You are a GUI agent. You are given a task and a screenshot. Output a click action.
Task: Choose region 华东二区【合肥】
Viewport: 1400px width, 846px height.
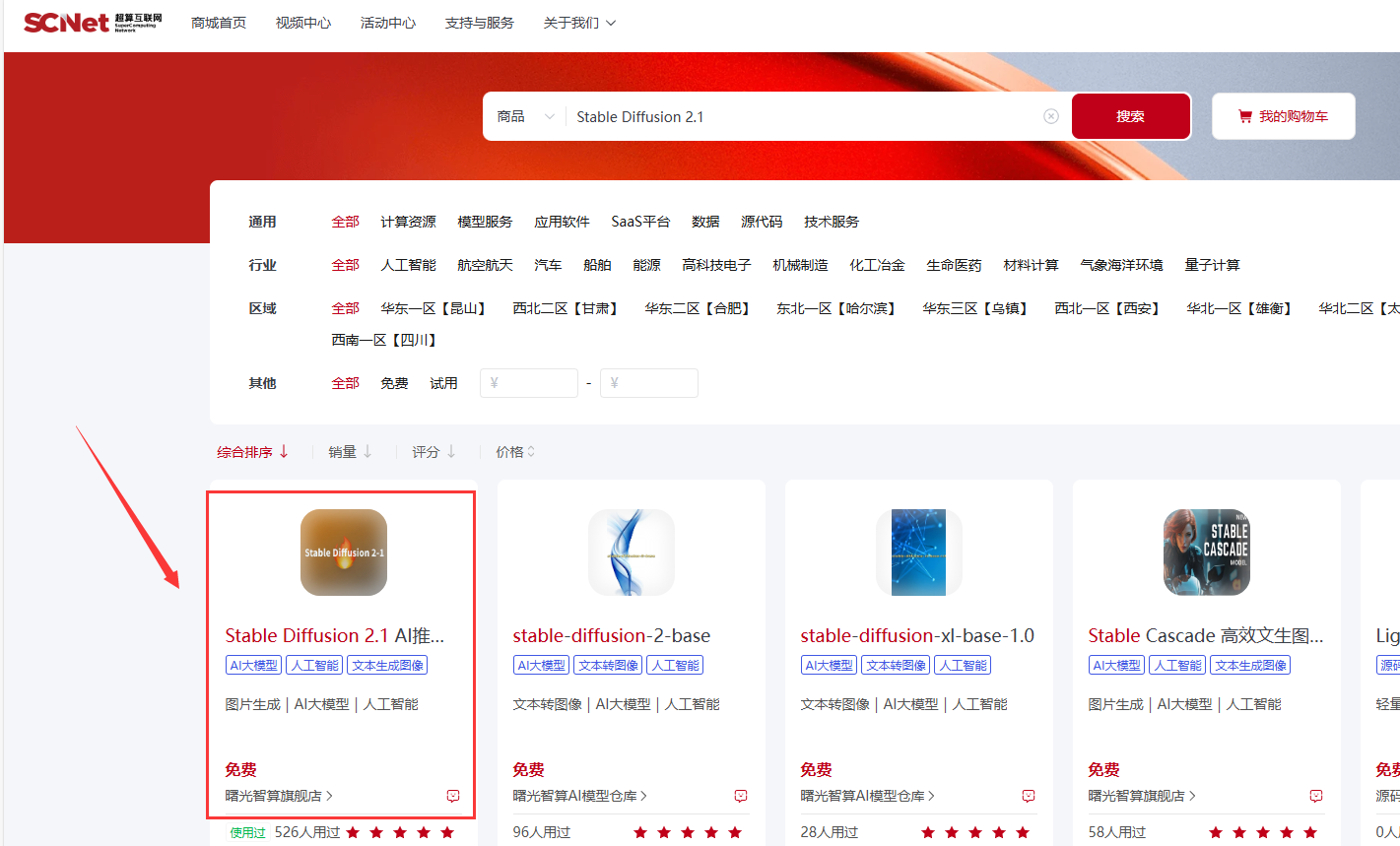pyautogui.click(x=700, y=308)
